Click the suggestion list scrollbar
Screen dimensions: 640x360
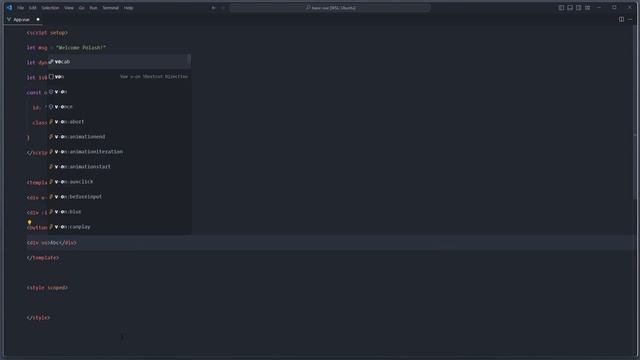(189, 62)
